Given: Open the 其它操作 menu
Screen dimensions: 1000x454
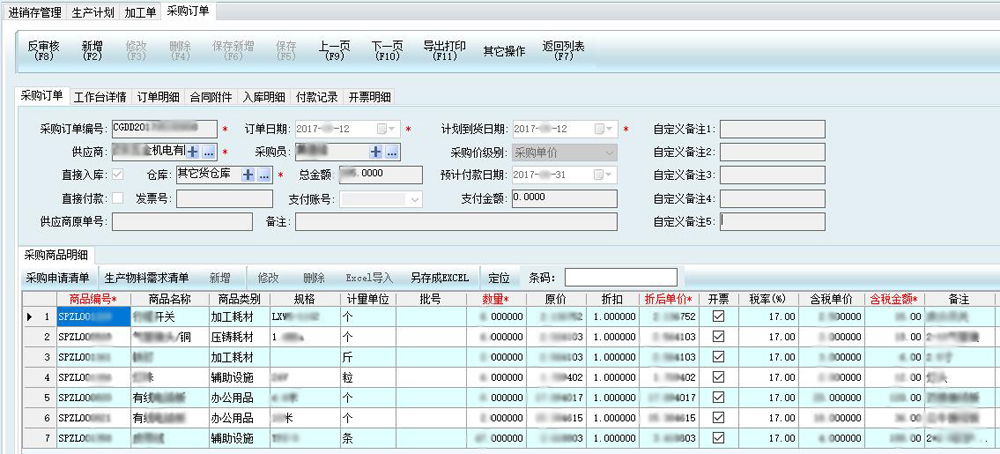Looking at the screenshot, I should click(x=504, y=51).
